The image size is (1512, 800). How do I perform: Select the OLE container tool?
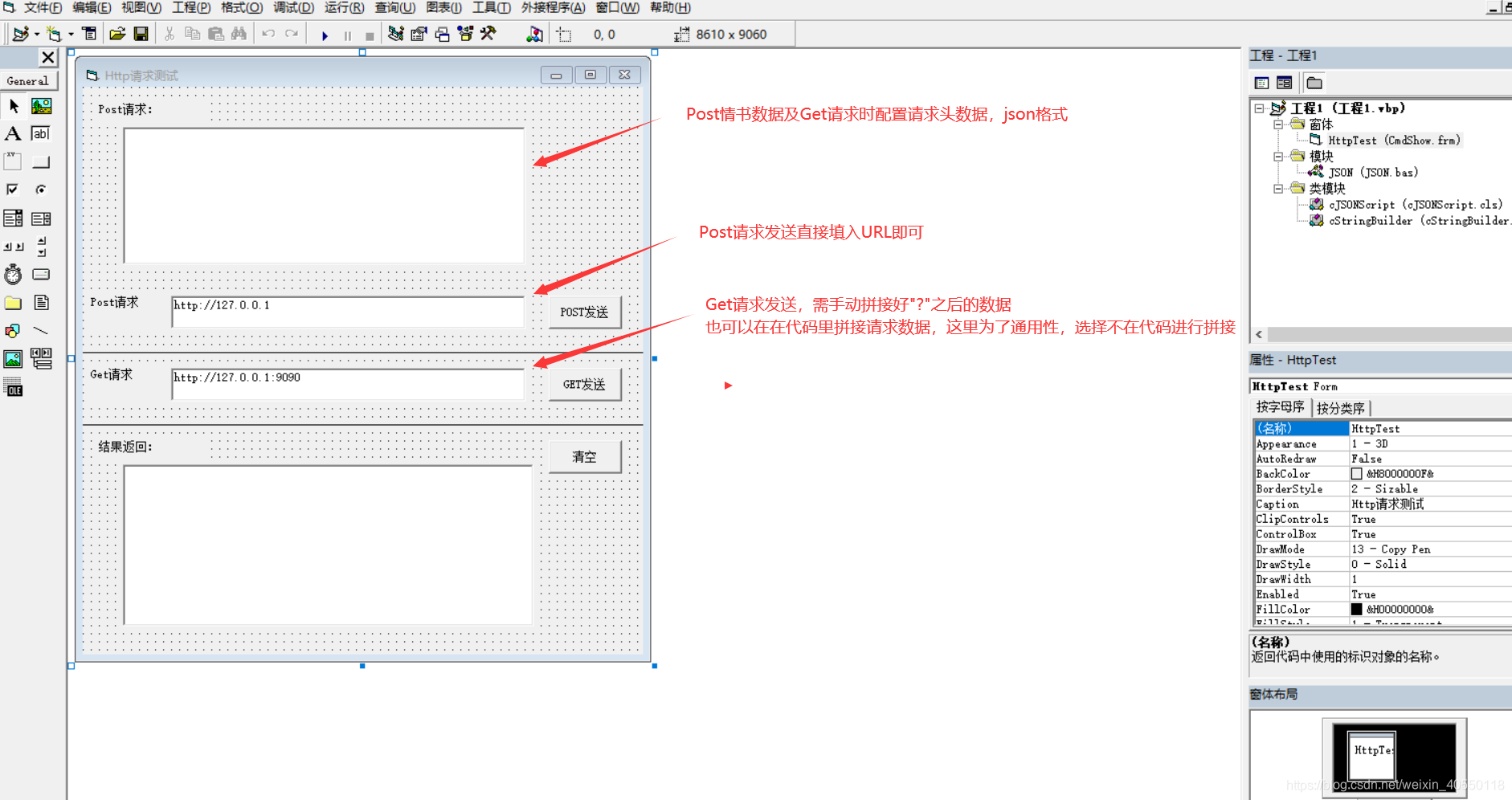coord(14,389)
